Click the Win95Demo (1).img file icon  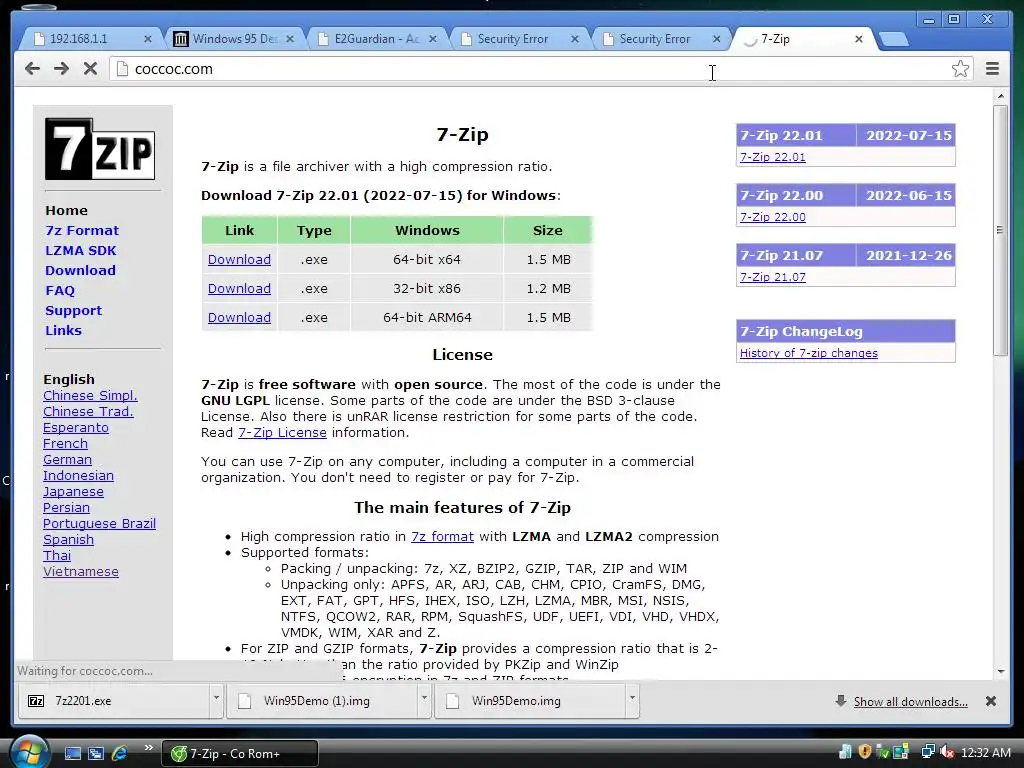coord(244,701)
